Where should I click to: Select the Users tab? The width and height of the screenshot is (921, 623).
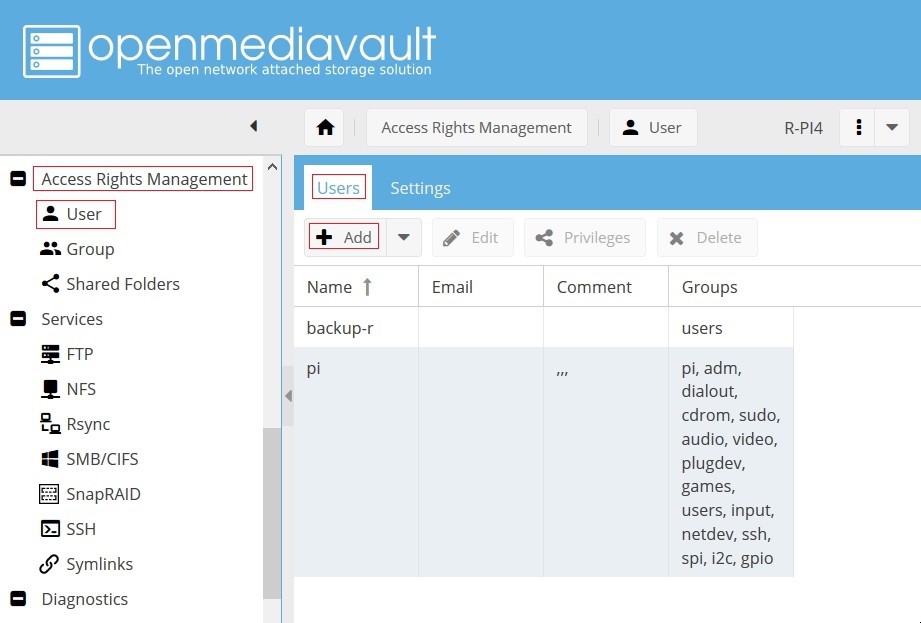pos(338,188)
